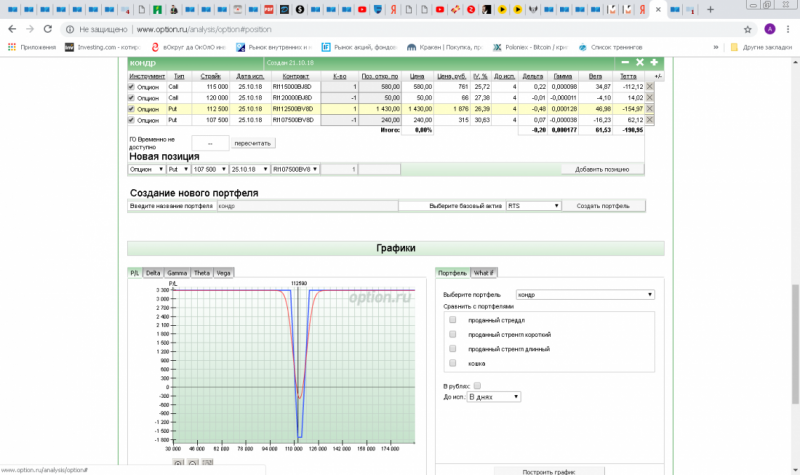Tick the 'В рублях' checkbox
Image resolution: width=800 pixels, height=475 pixels.
tap(478, 385)
